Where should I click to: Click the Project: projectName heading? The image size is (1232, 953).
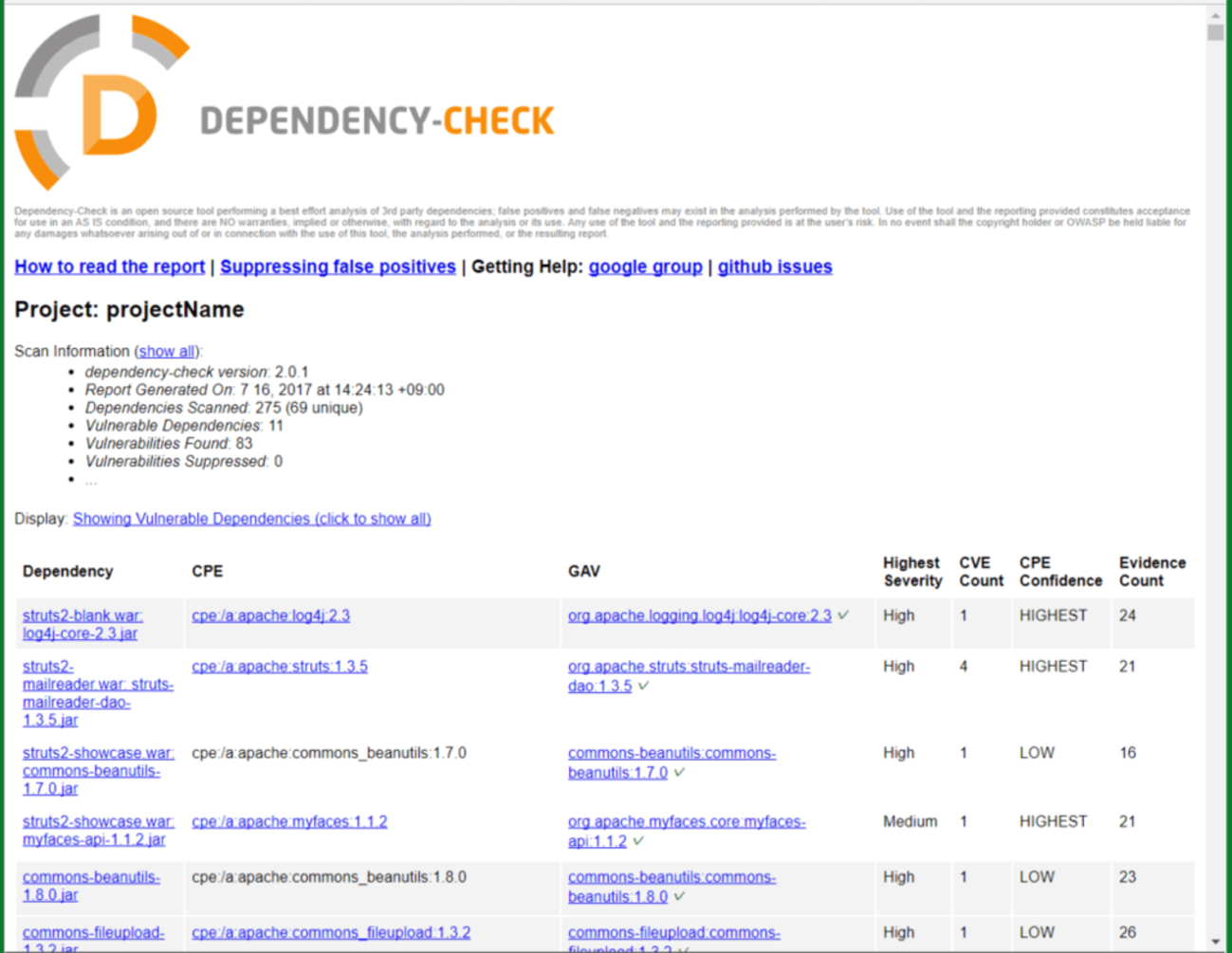[x=129, y=309]
